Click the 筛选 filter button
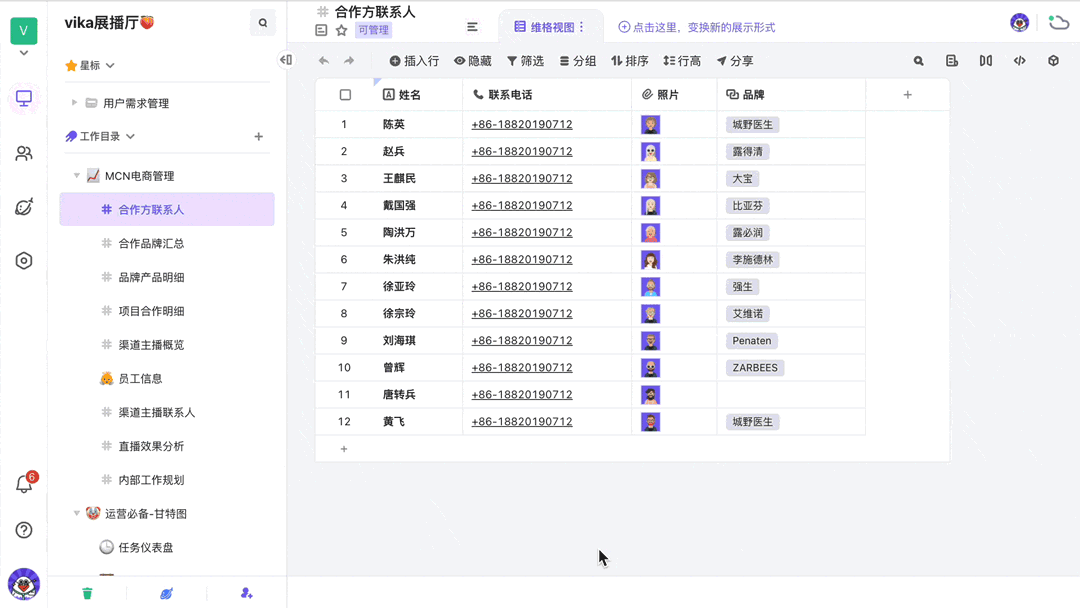This screenshot has height=608, width=1080. [525, 61]
